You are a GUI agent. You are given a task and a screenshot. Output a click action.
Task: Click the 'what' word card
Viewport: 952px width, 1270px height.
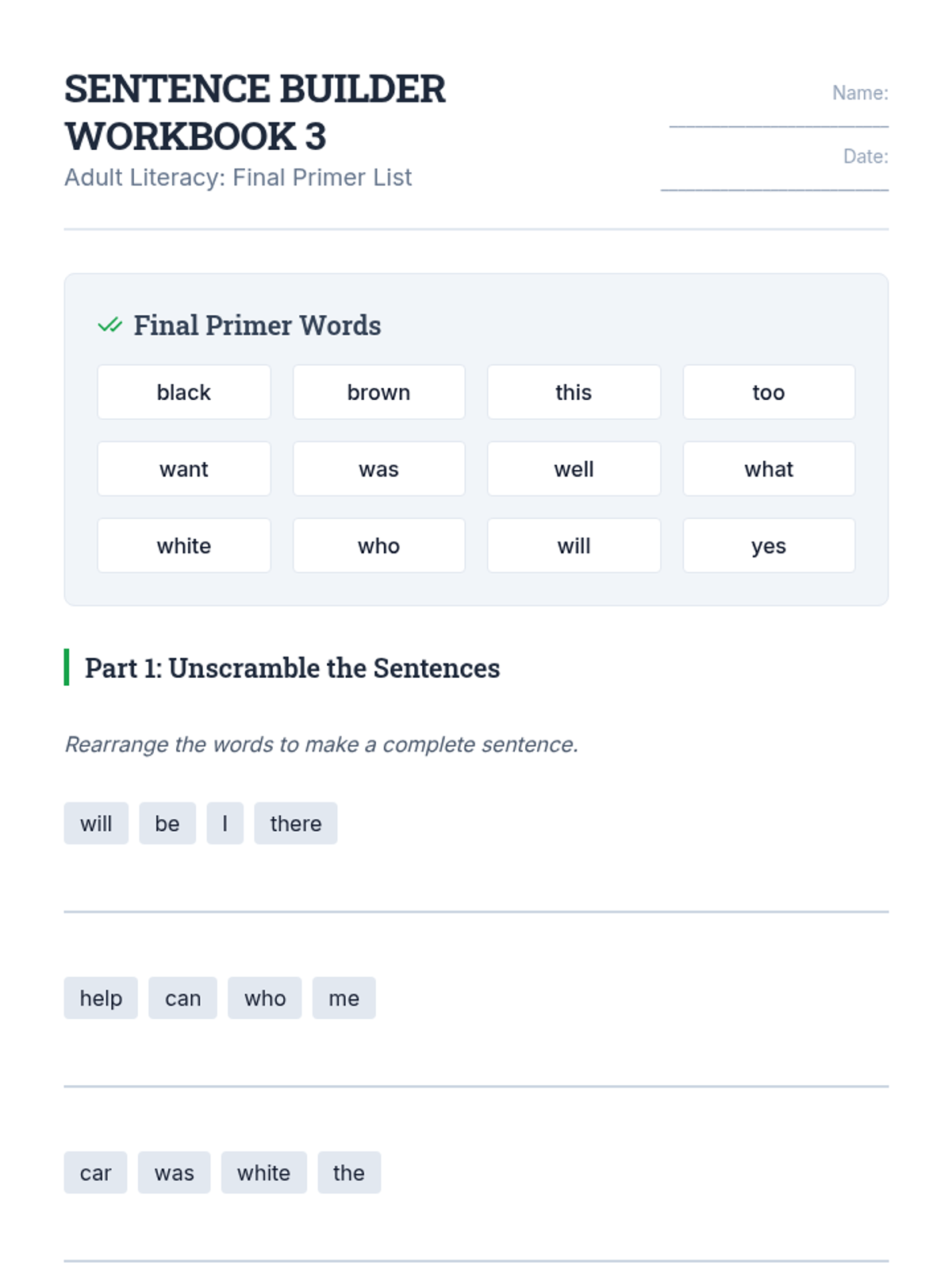tap(769, 469)
